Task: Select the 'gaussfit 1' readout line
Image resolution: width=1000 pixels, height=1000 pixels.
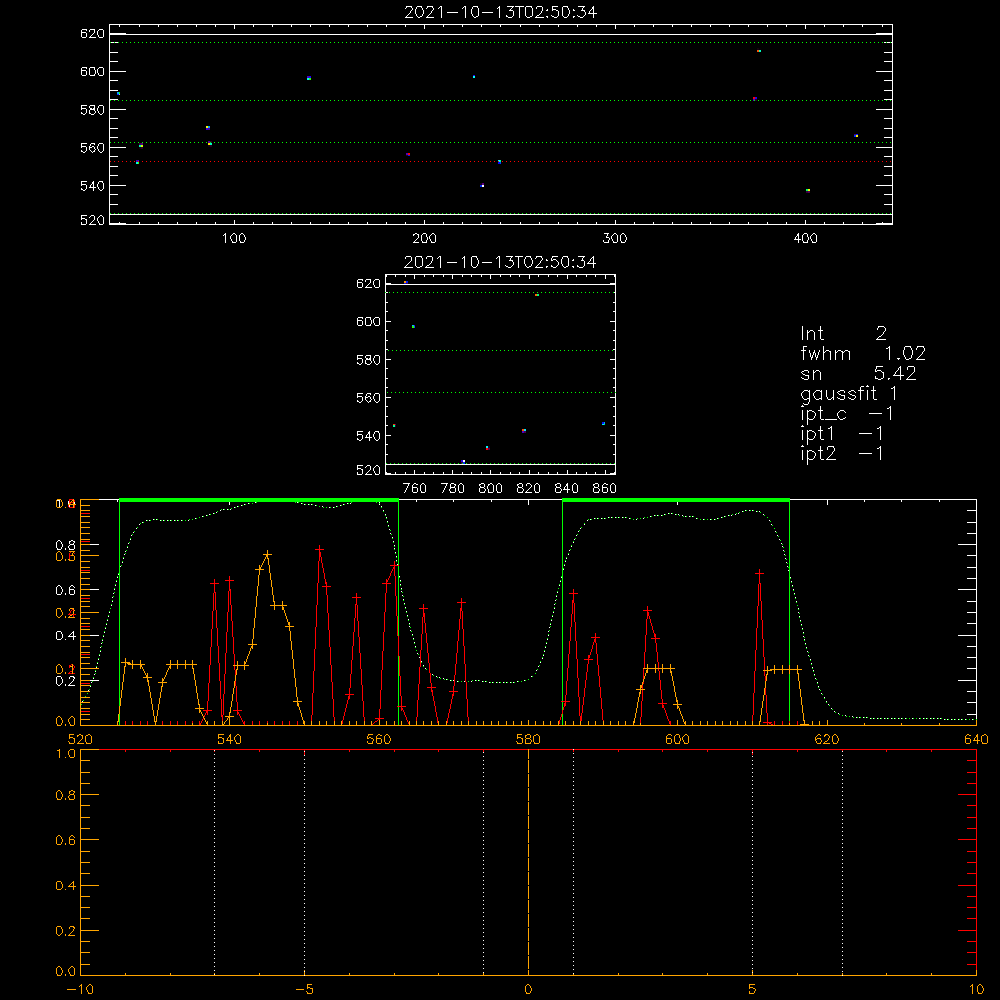Action: click(x=849, y=393)
